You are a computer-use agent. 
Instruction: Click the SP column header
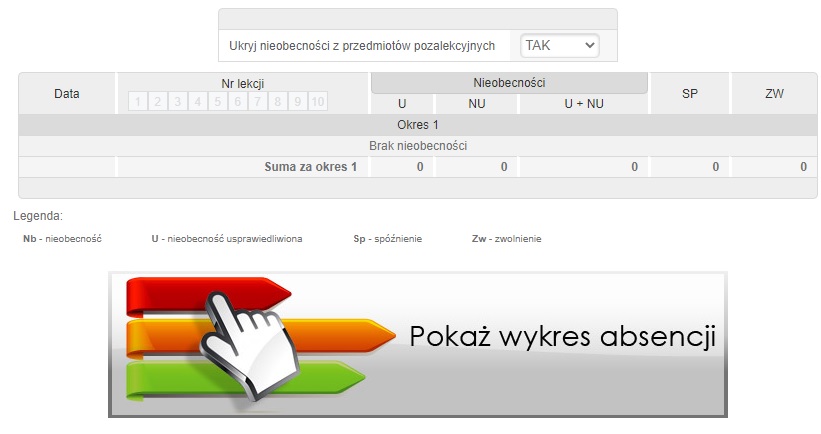coord(690,94)
